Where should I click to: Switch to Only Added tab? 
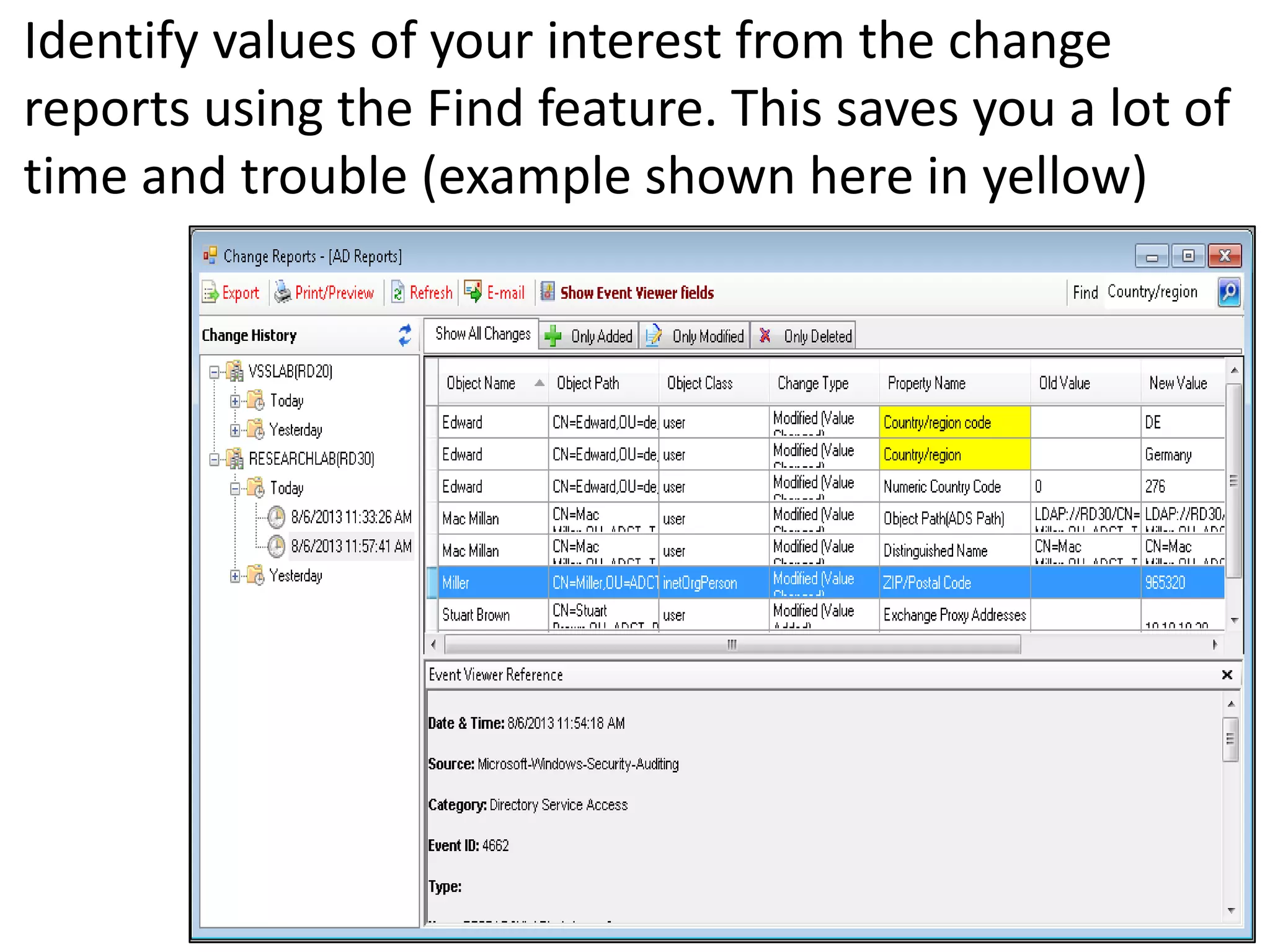click(x=588, y=336)
